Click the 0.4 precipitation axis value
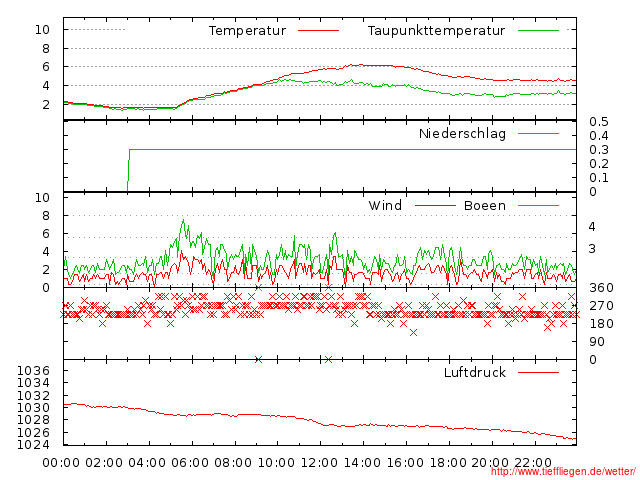 pos(599,136)
